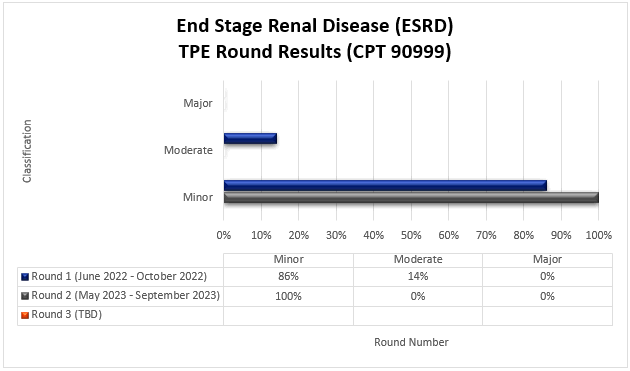Click the orange Round 3 legend swatch
The image size is (630, 371).
(x=25, y=315)
